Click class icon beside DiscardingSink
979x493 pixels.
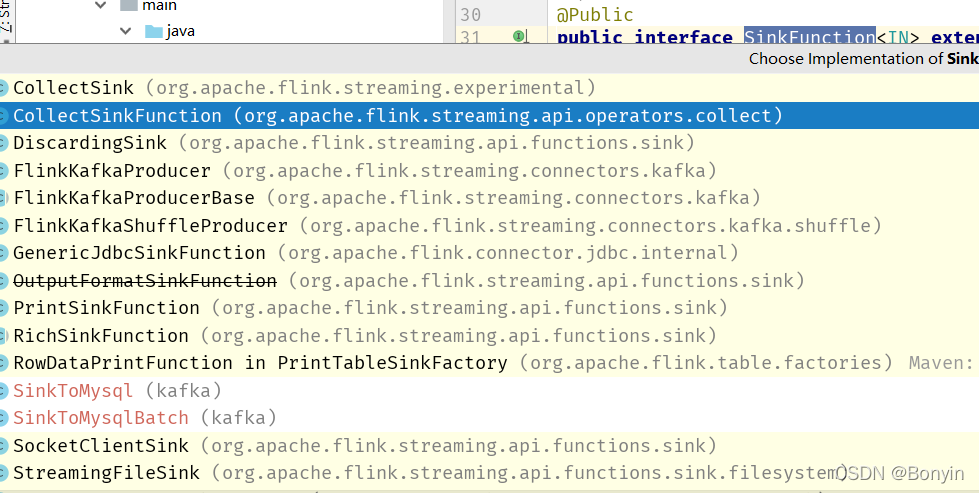pos(3,144)
